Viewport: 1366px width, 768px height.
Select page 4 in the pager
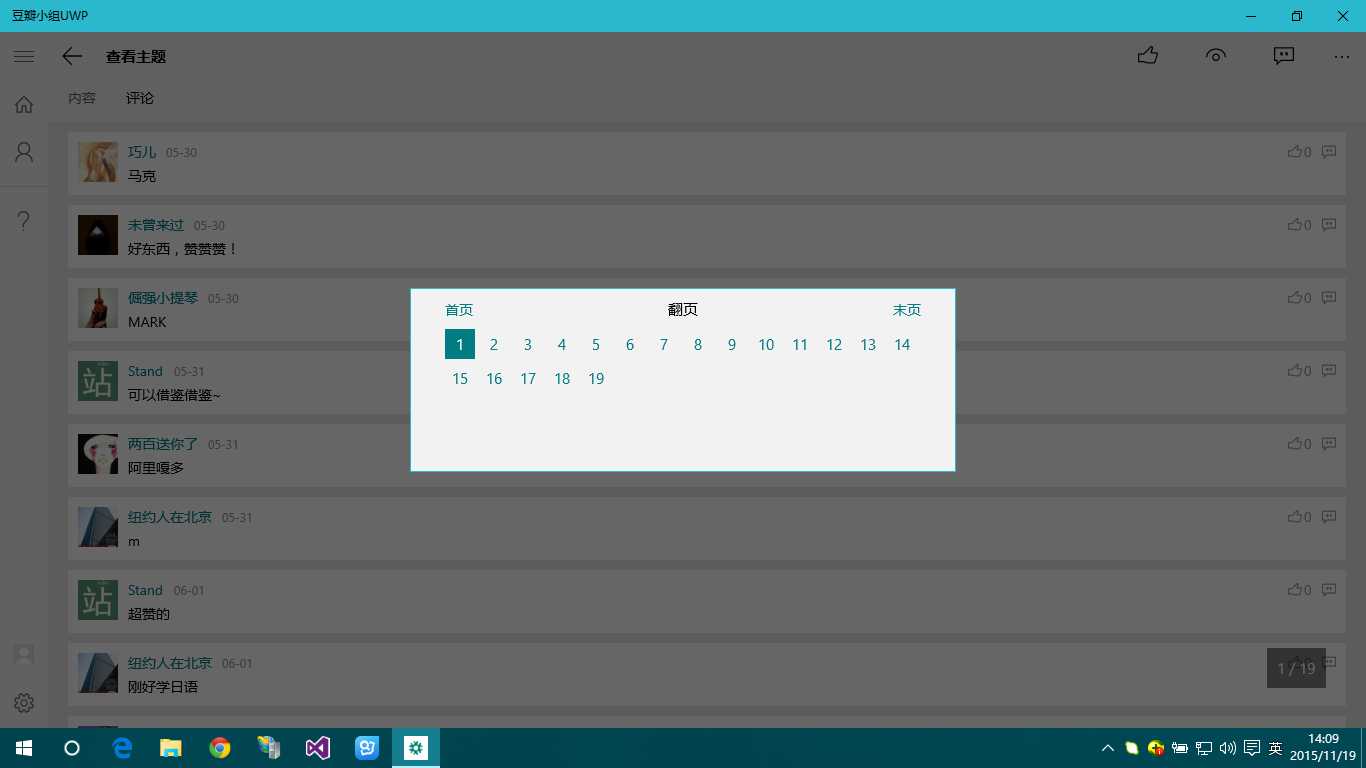562,344
